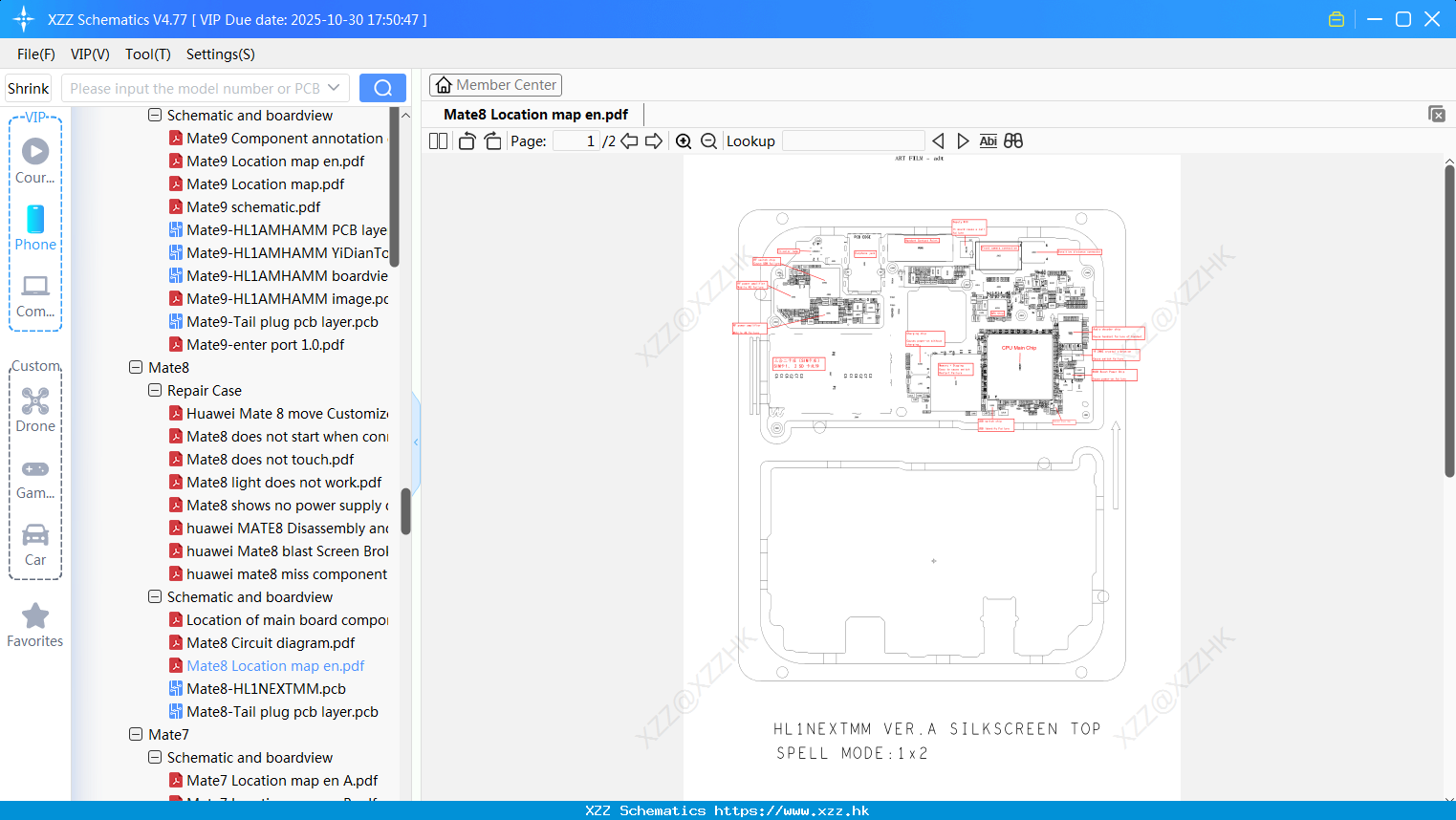1456x820 pixels.
Task: Click the Page number field
Action: click(x=576, y=140)
